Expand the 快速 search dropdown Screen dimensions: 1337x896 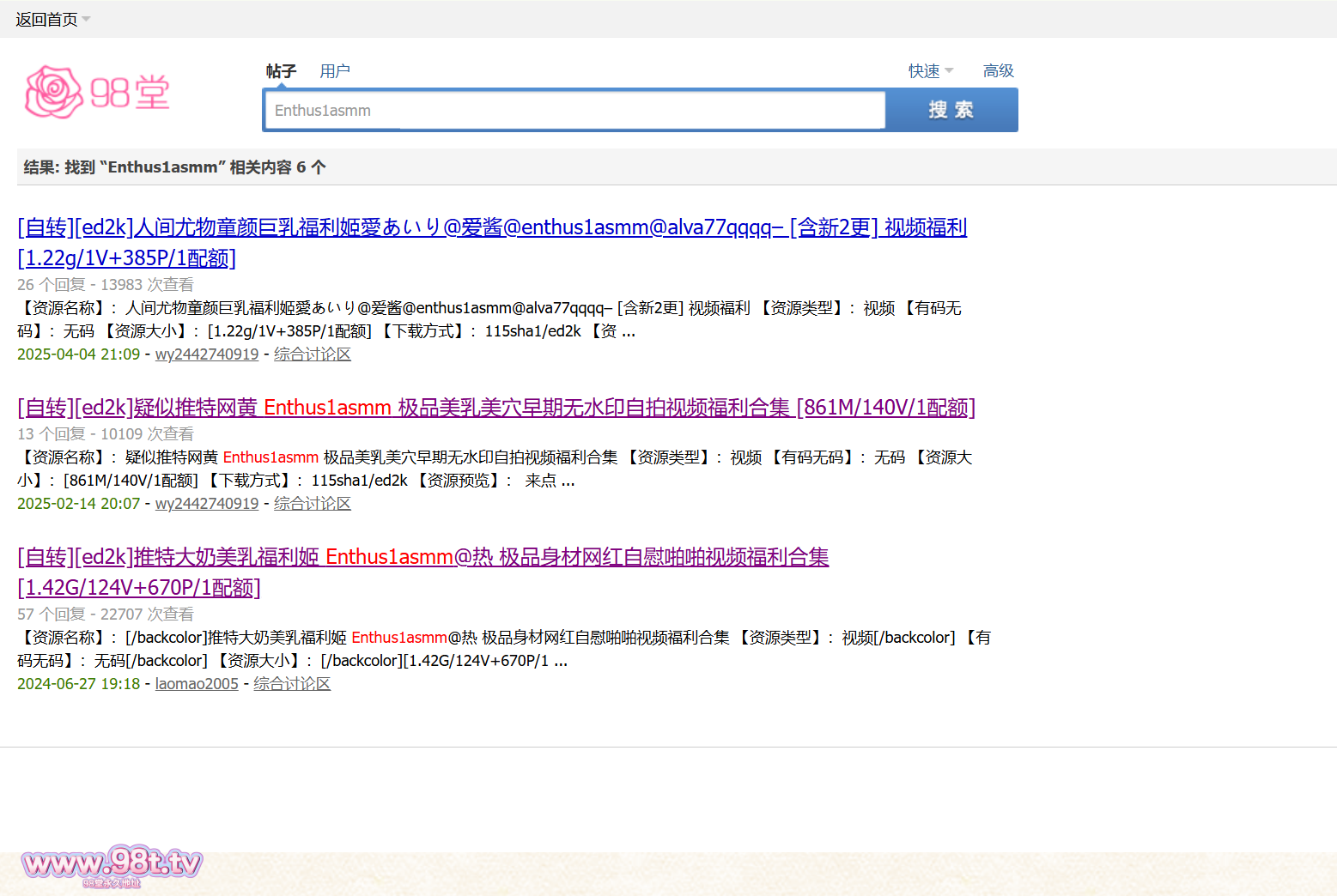(931, 71)
